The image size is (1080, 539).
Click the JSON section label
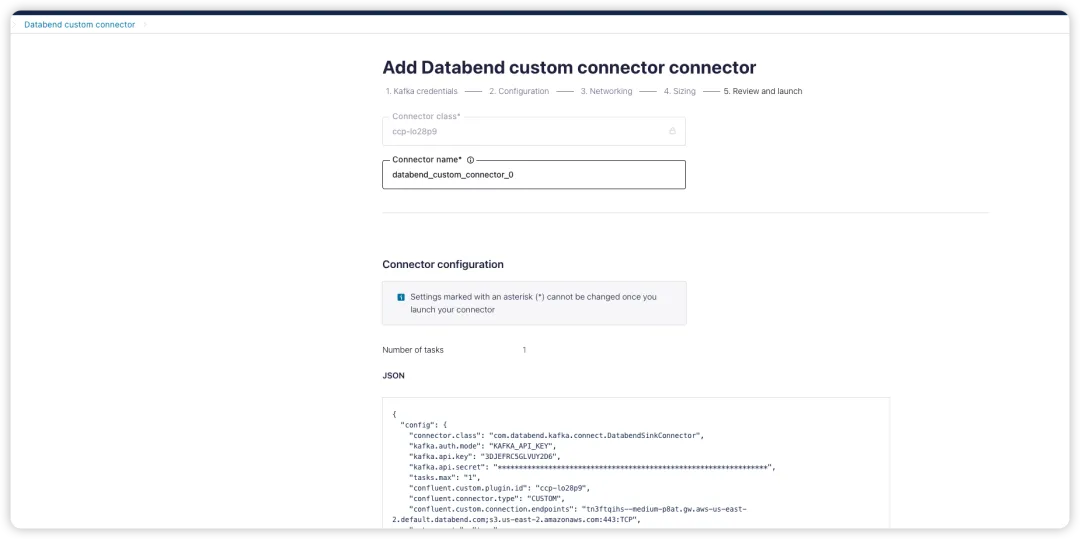(x=393, y=376)
